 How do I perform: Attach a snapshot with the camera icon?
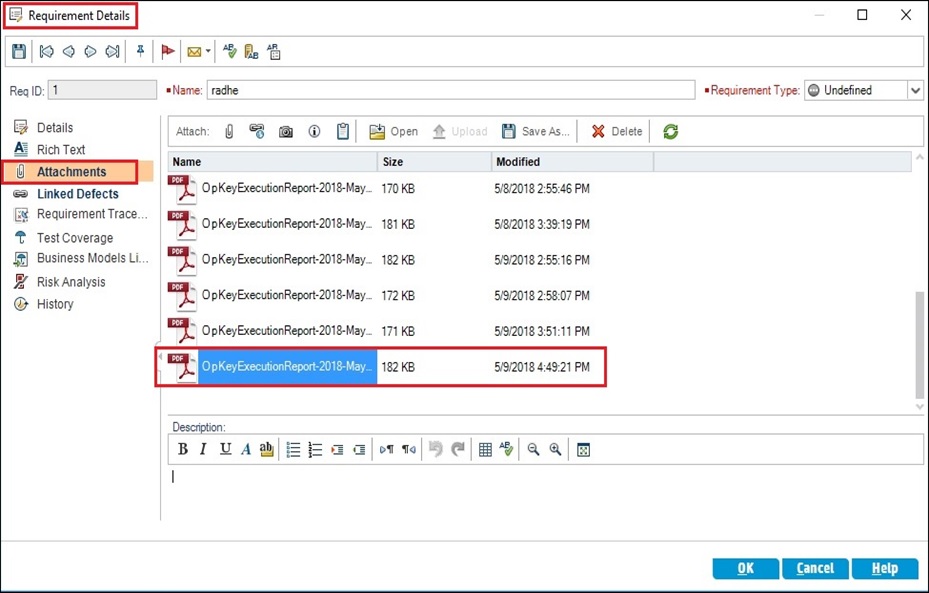click(286, 131)
